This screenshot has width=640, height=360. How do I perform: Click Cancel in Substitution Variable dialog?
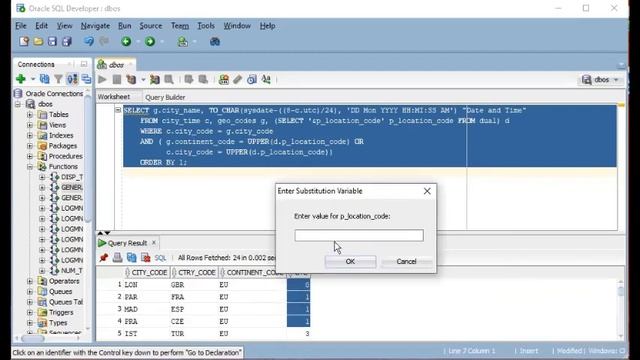tap(407, 261)
